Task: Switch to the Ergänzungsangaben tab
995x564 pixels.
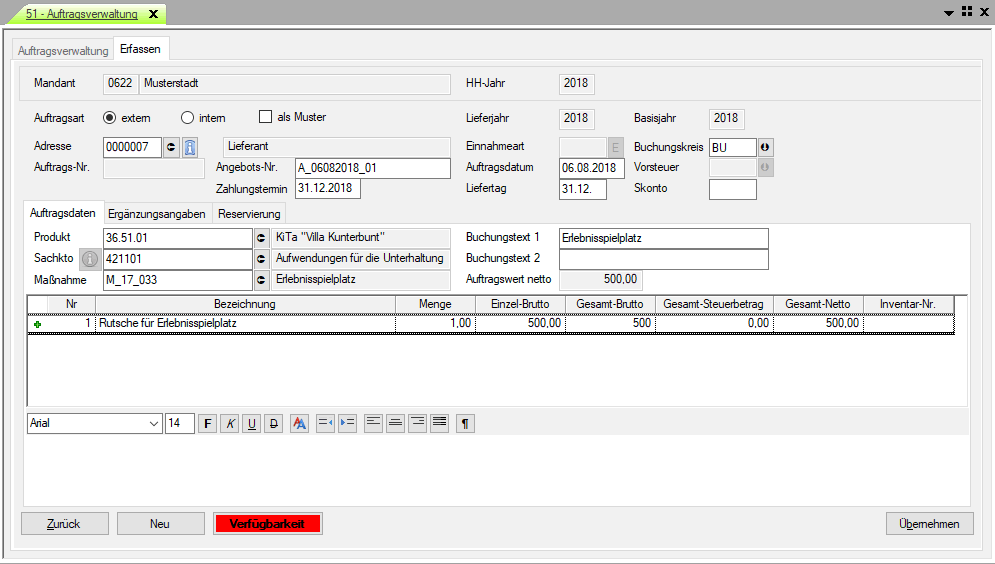Action: coord(157,213)
